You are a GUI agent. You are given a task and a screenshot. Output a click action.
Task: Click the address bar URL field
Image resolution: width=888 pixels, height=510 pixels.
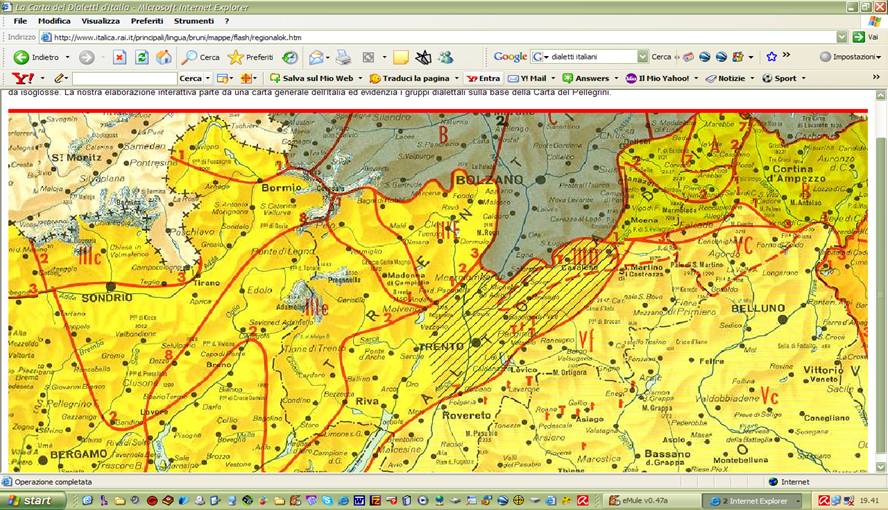pos(438,37)
